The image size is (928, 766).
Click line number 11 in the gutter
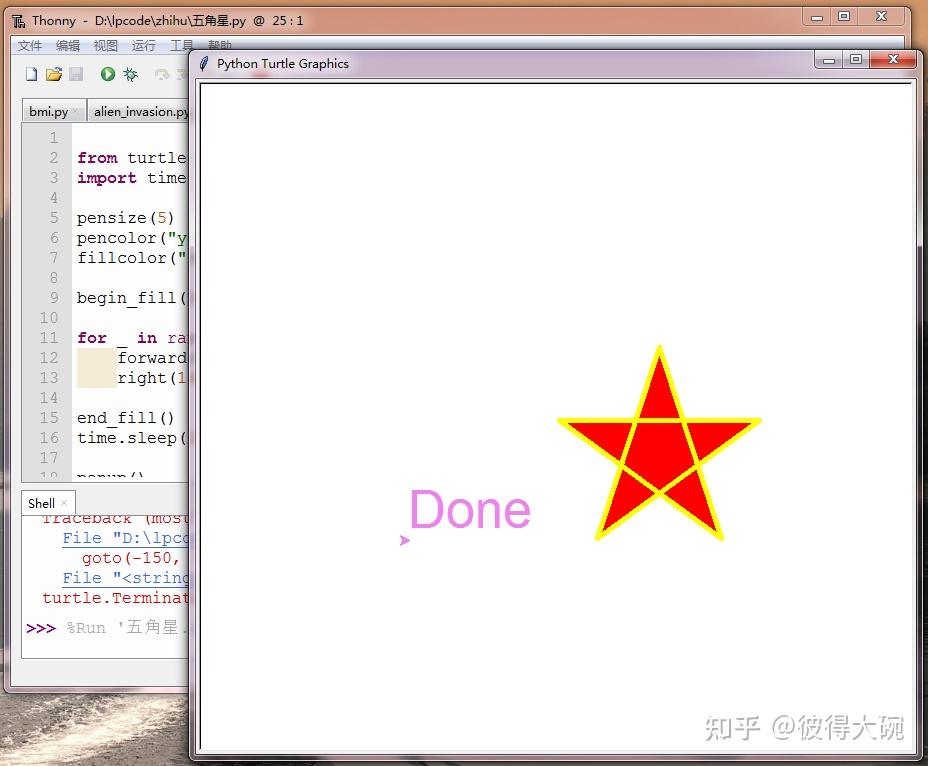coord(47,338)
